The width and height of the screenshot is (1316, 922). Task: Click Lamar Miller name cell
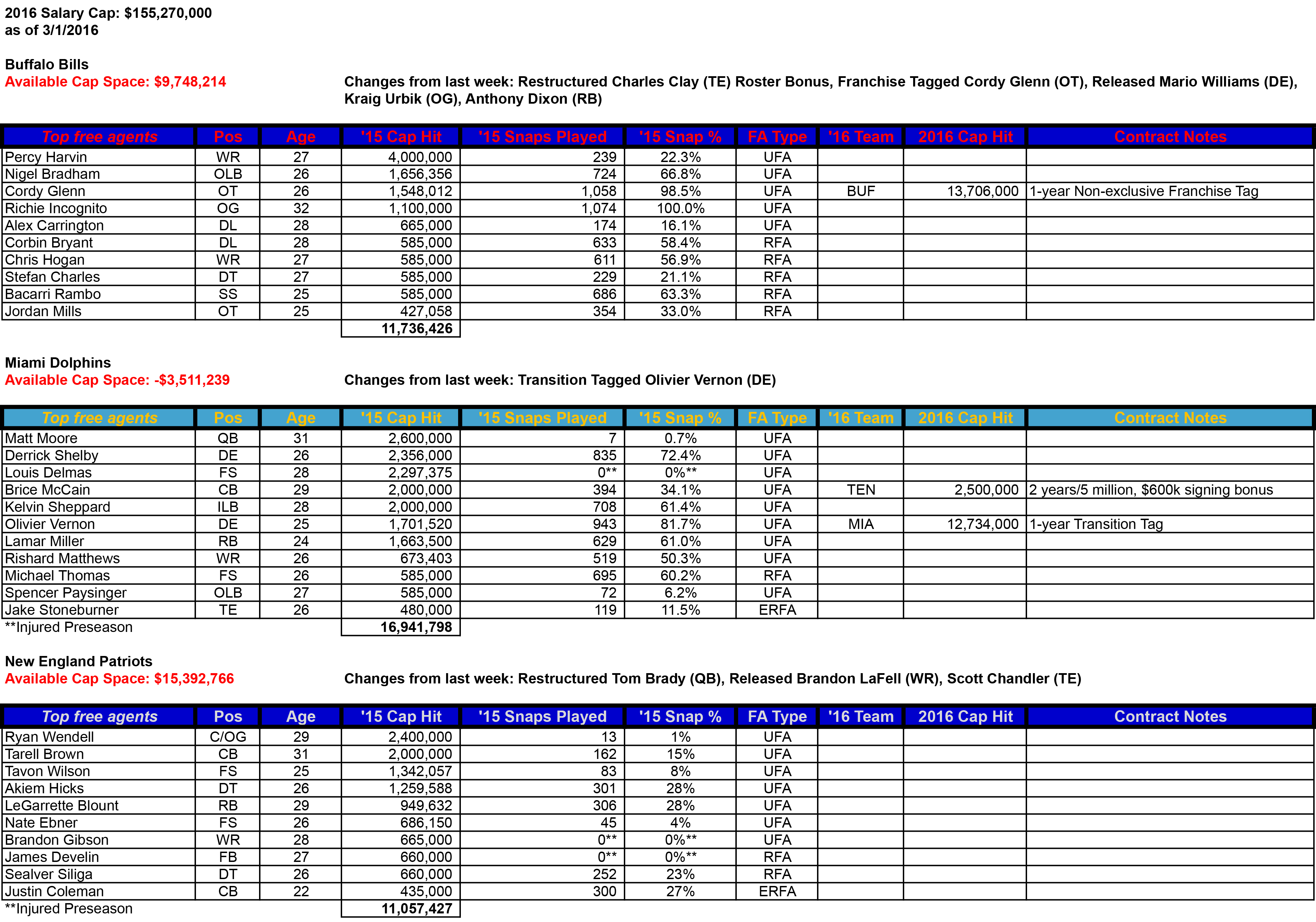[98, 542]
